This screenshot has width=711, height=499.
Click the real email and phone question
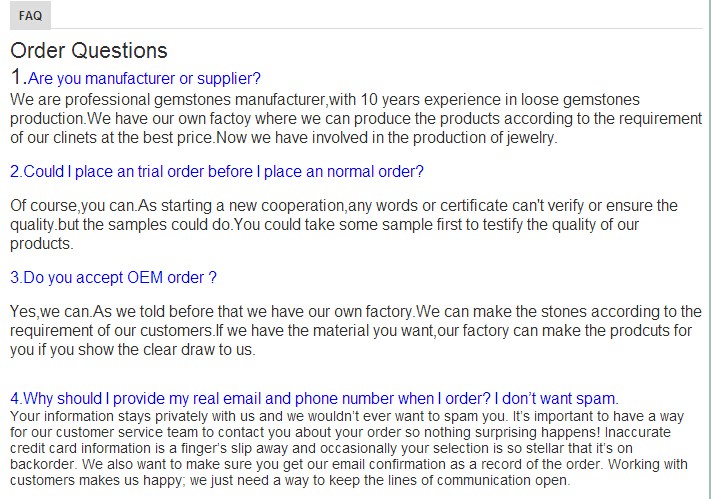pos(314,398)
